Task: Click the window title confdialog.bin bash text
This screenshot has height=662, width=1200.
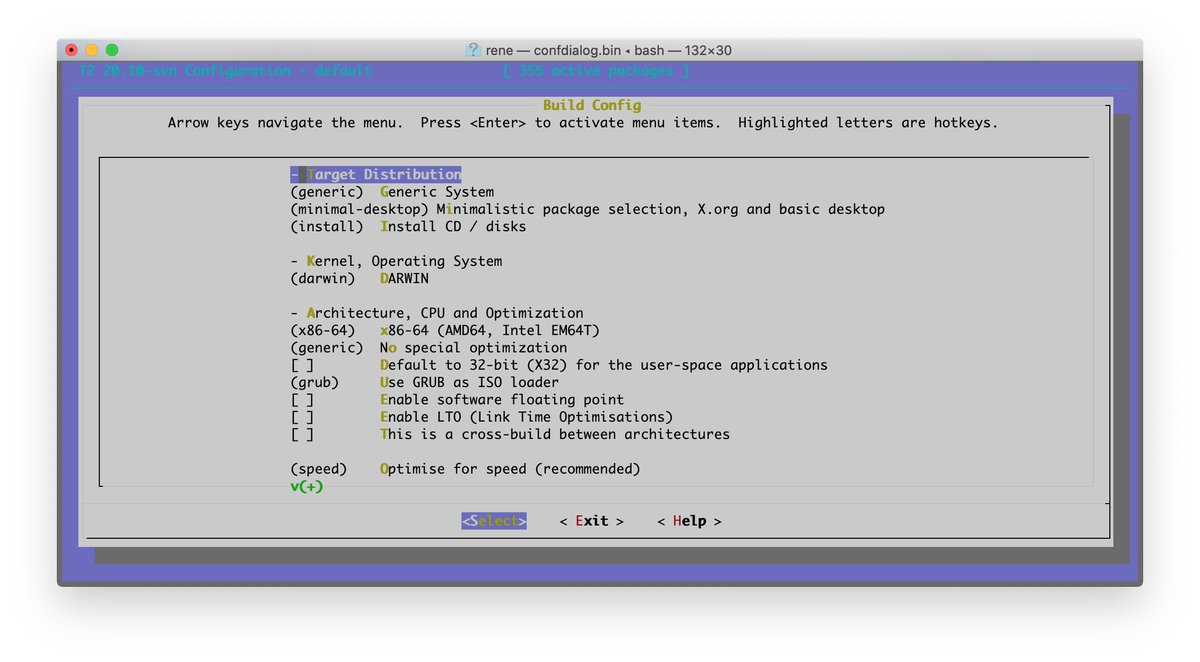Action: click(609, 50)
